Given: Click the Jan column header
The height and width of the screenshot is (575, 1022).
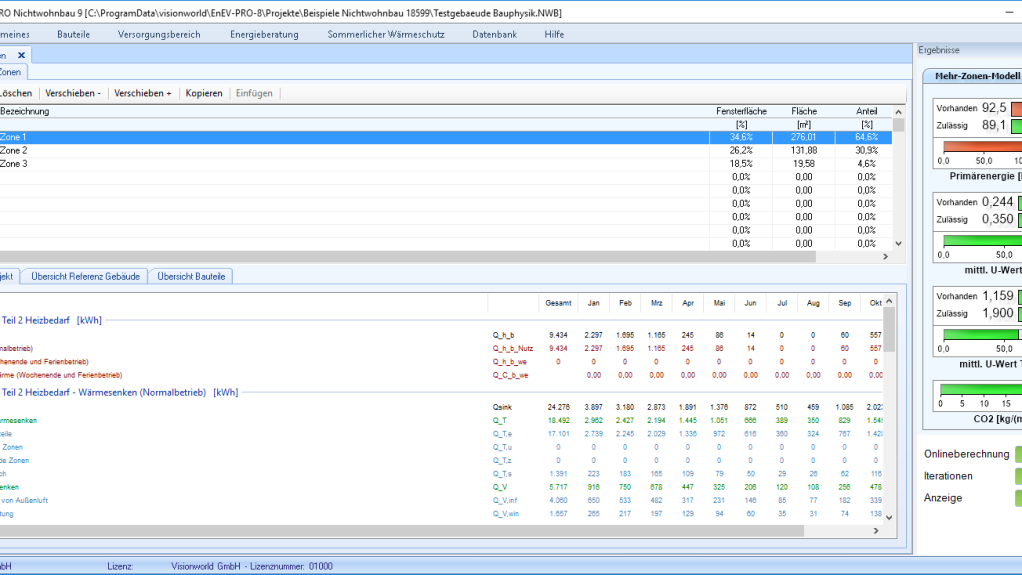Looking at the screenshot, I should pyautogui.click(x=593, y=303).
